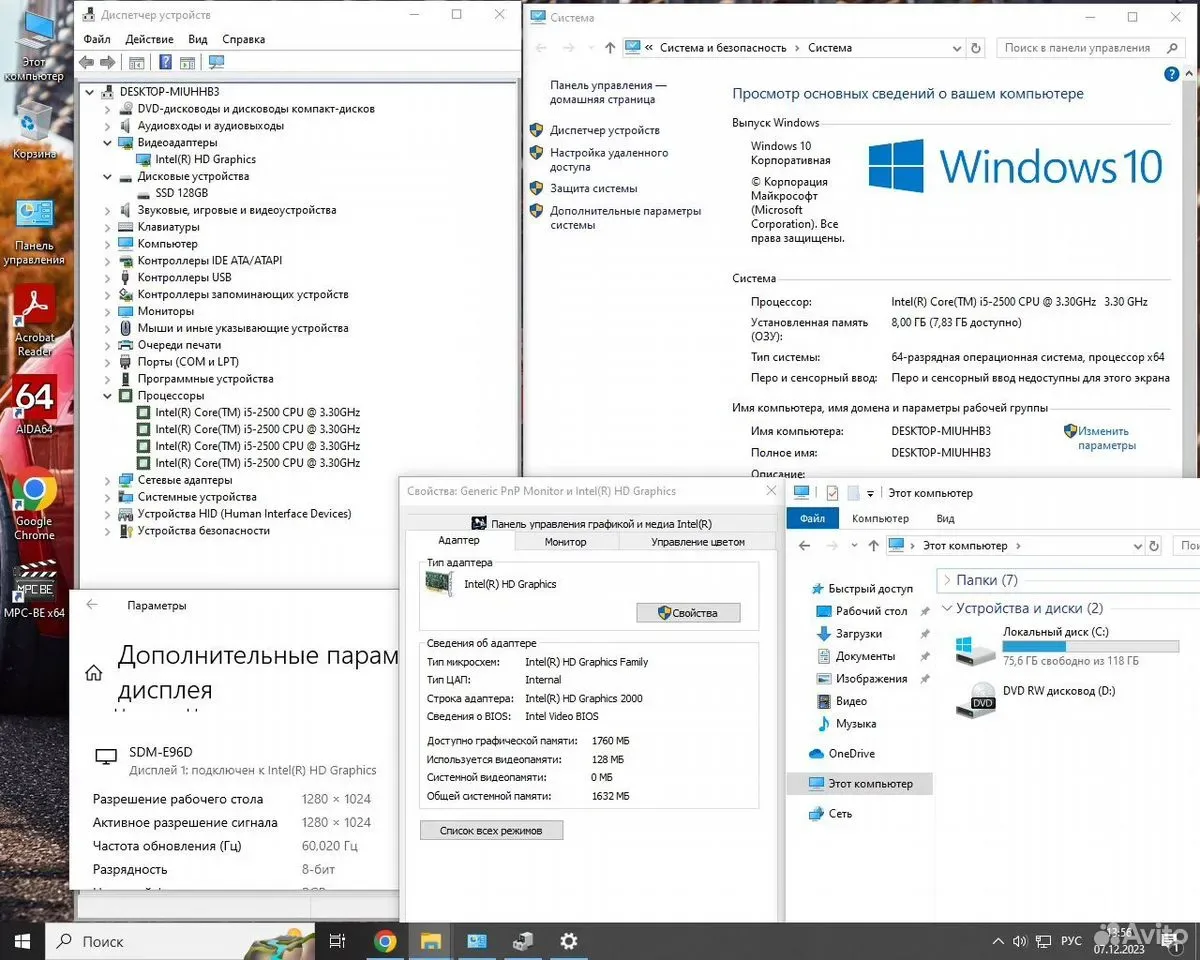Open Acrobat Reader desktop icon
The height and width of the screenshot is (960, 1200).
34,321
